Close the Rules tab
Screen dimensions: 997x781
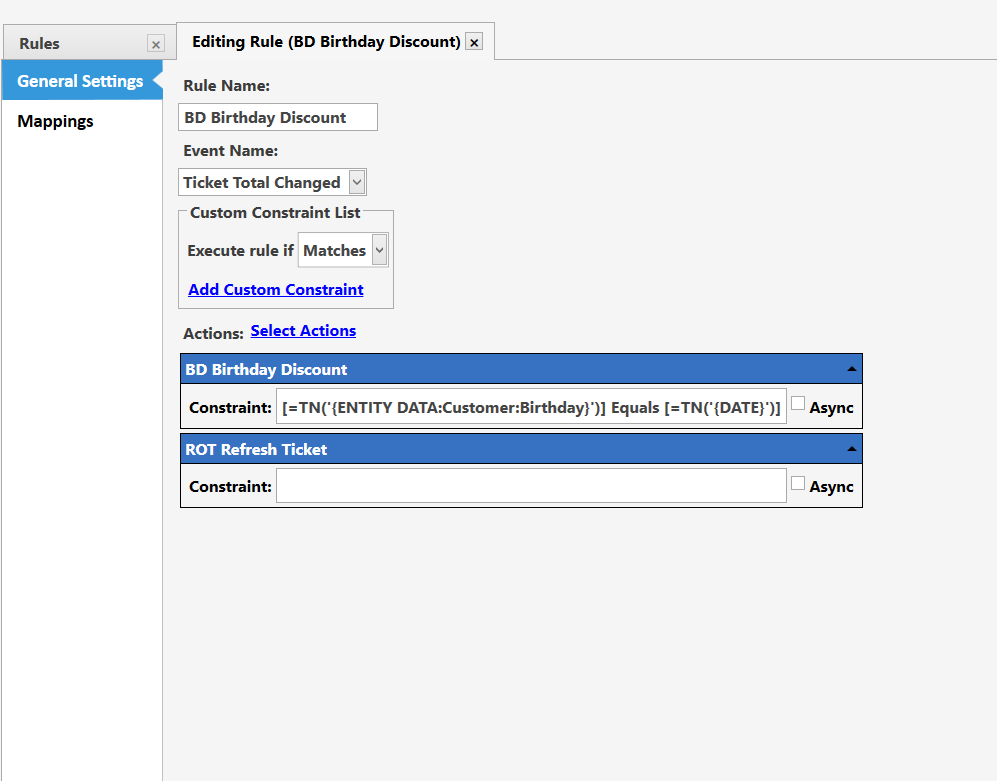click(156, 44)
